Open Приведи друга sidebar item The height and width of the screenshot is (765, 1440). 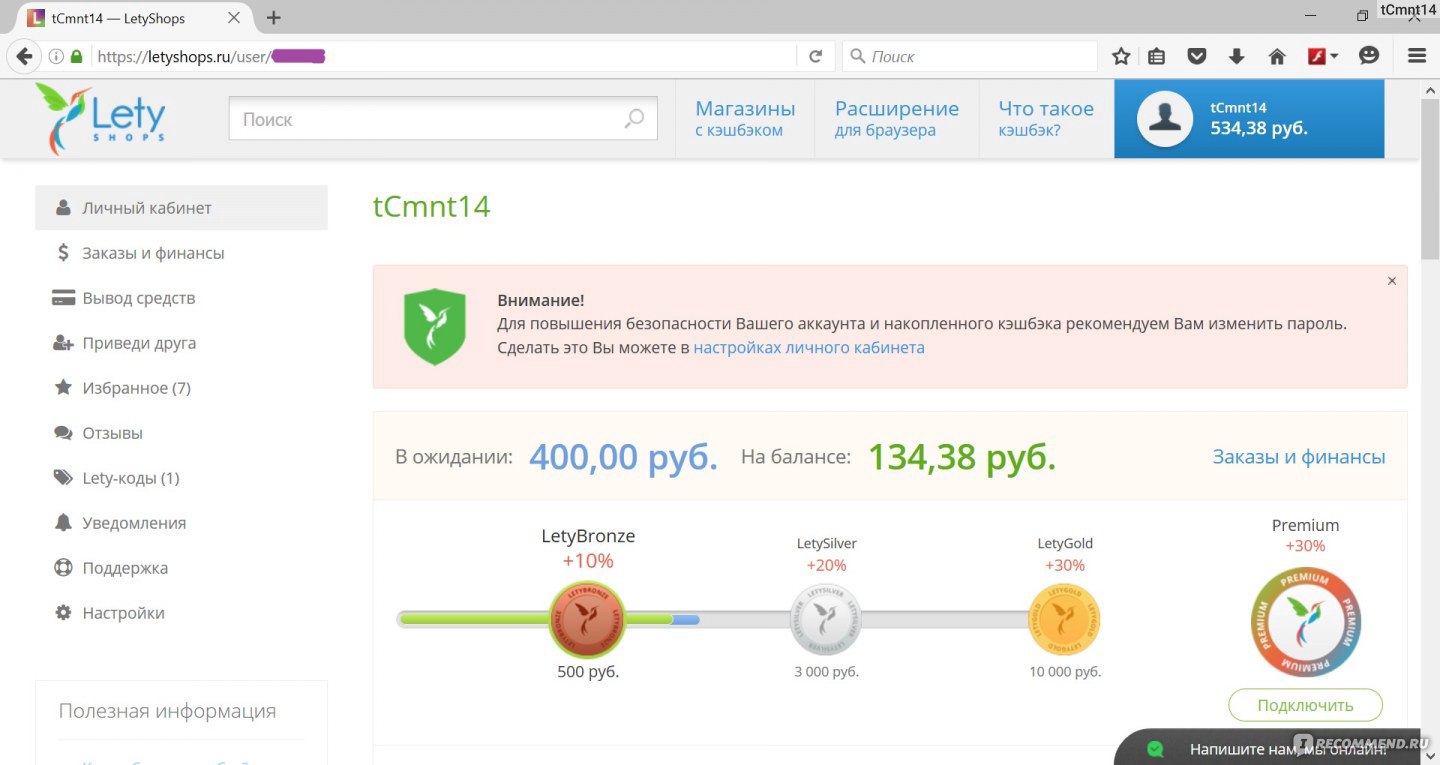(x=181, y=343)
